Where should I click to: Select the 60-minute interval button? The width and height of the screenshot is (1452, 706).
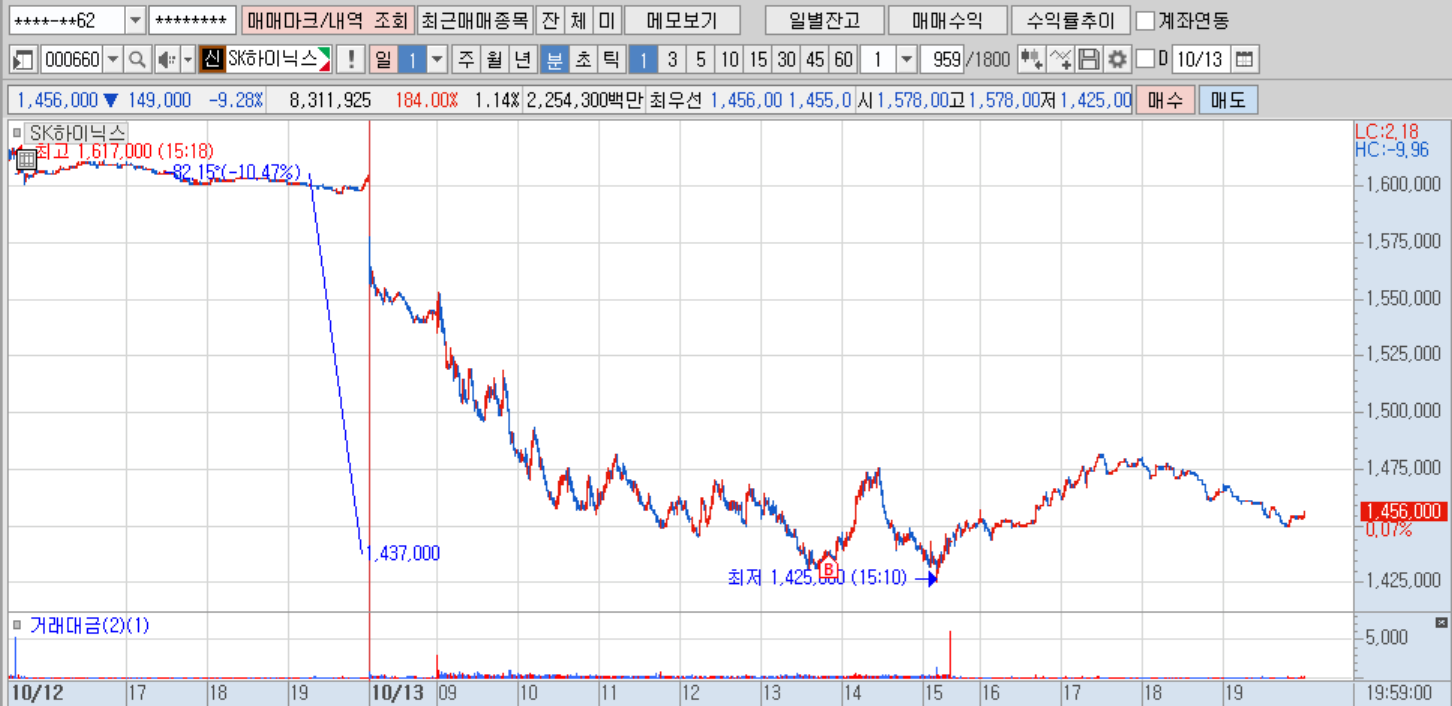pyautogui.click(x=844, y=60)
